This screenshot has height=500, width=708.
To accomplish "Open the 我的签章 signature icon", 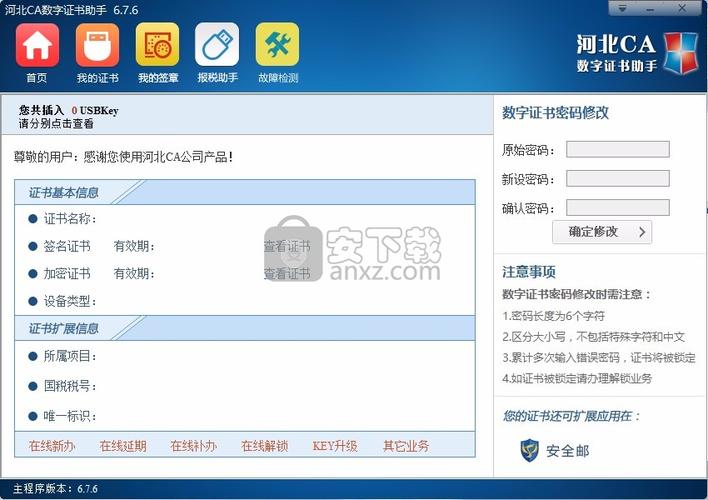I will pyautogui.click(x=157, y=45).
